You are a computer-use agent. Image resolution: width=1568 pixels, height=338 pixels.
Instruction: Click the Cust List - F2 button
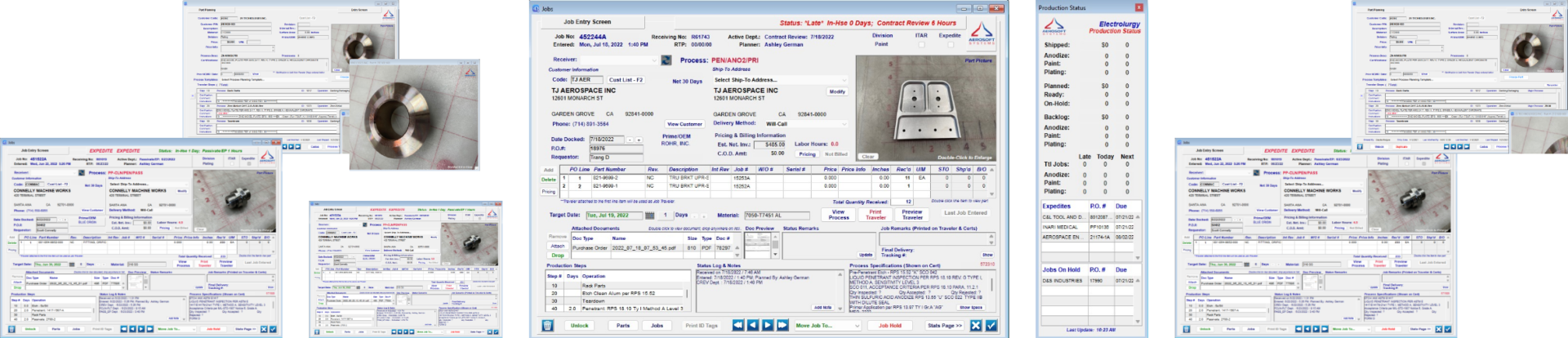tap(626, 80)
